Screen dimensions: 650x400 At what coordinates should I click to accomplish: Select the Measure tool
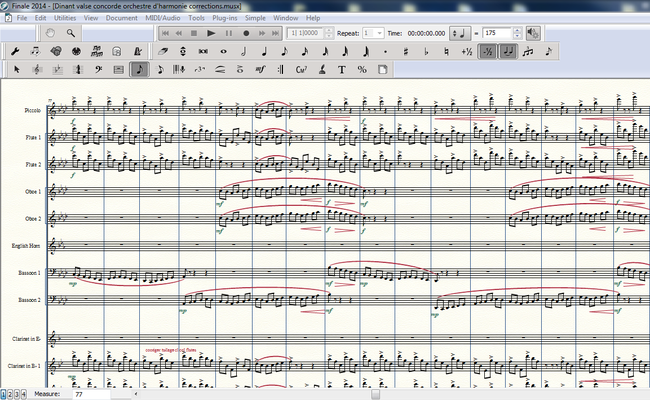click(118, 69)
